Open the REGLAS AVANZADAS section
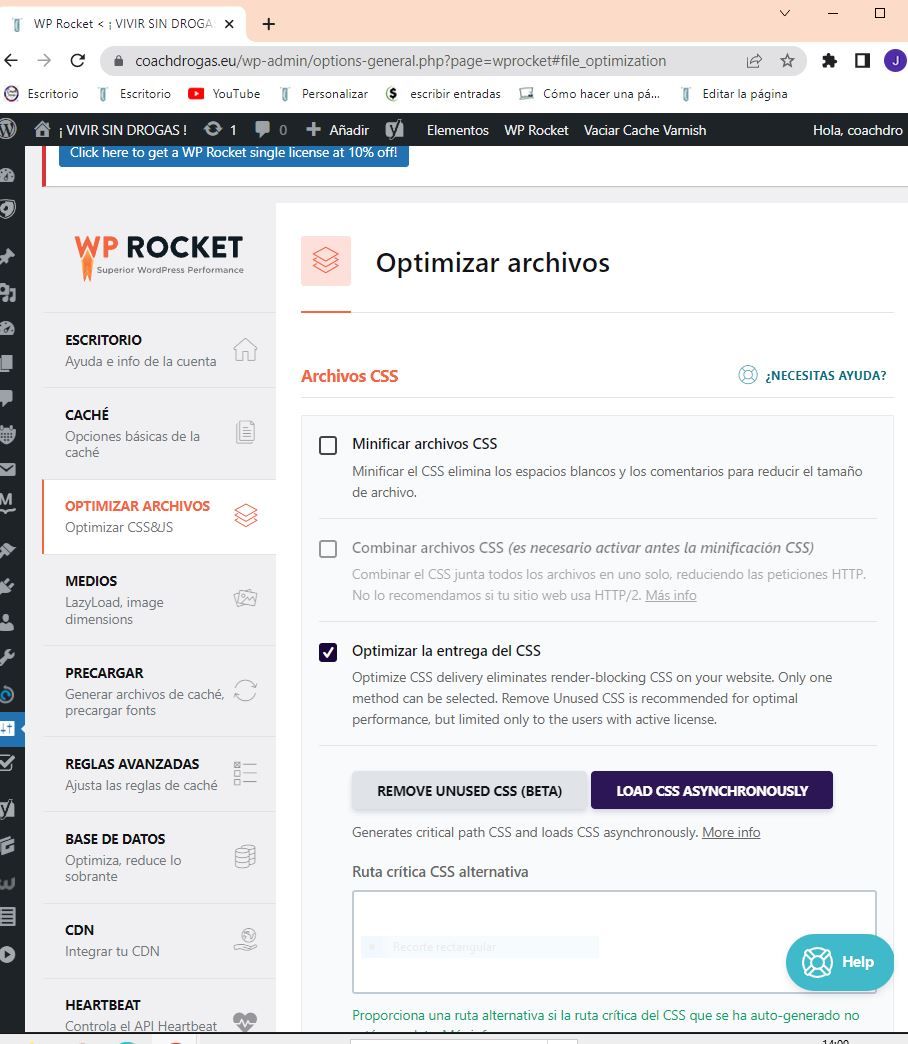Image resolution: width=908 pixels, height=1044 pixels. (x=159, y=774)
